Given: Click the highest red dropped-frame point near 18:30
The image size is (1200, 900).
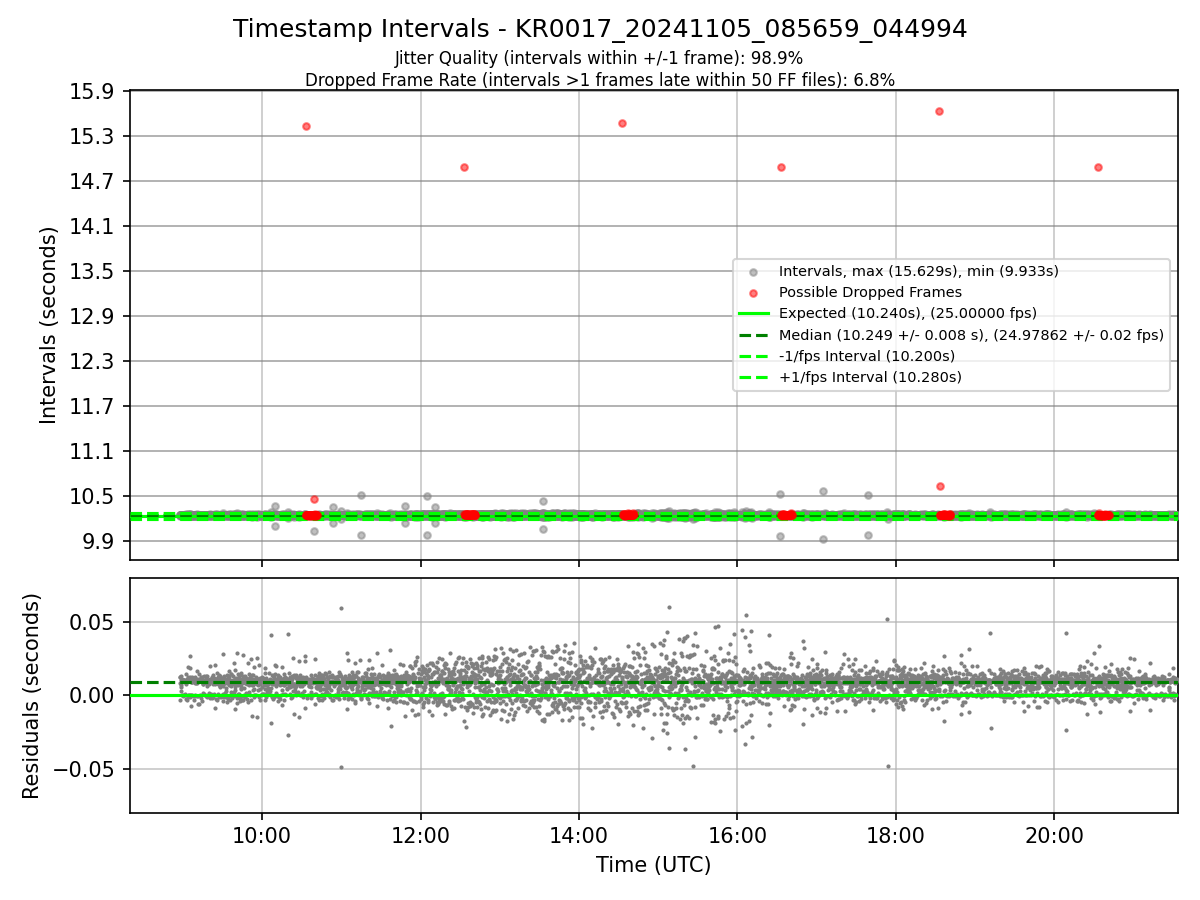Looking at the screenshot, I should point(939,111).
